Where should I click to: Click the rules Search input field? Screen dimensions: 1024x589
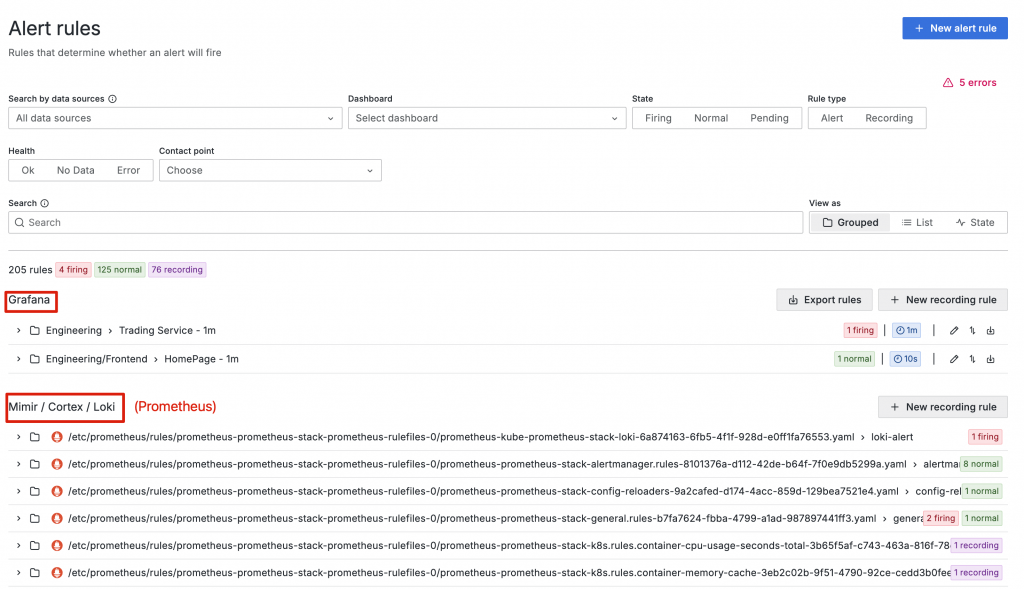click(406, 223)
